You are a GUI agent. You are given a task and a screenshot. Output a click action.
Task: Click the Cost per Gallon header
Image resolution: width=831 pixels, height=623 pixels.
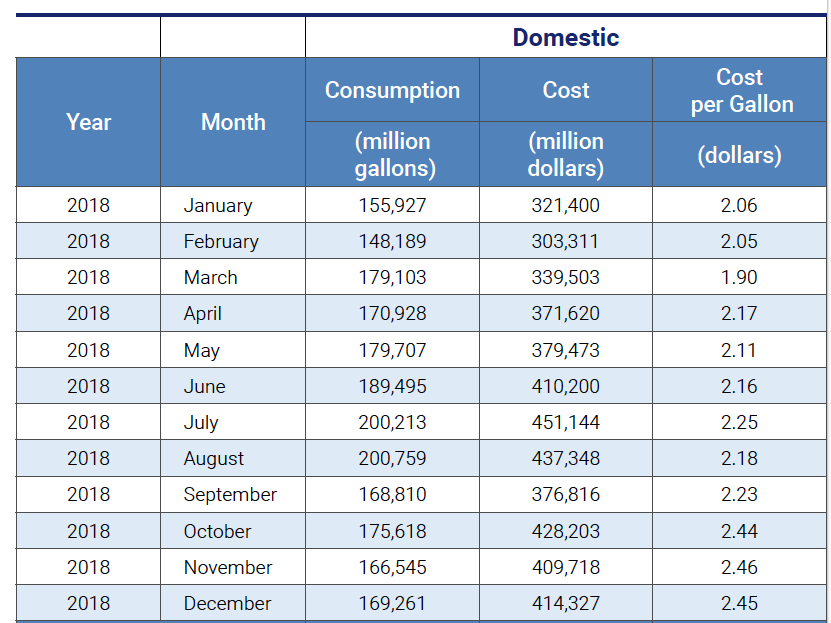pyautogui.click(x=741, y=90)
